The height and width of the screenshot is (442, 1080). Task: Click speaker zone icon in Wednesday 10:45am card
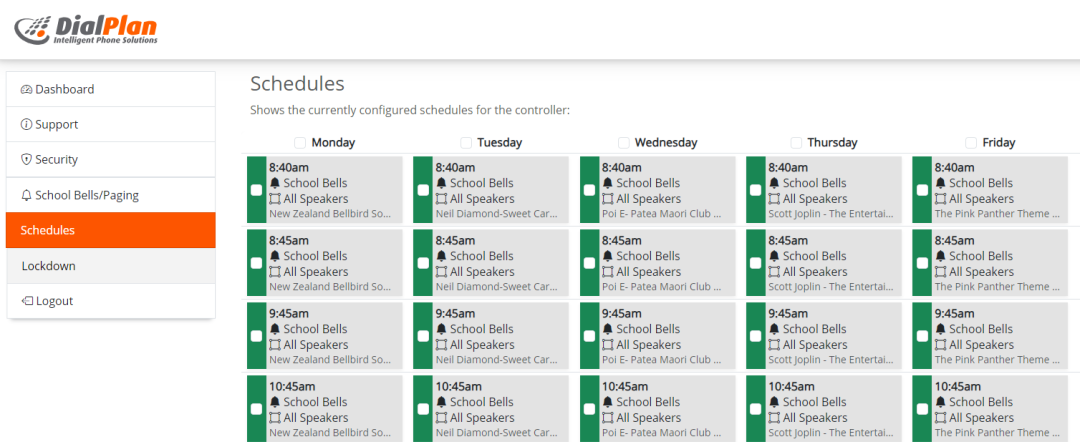click(608, 418)
